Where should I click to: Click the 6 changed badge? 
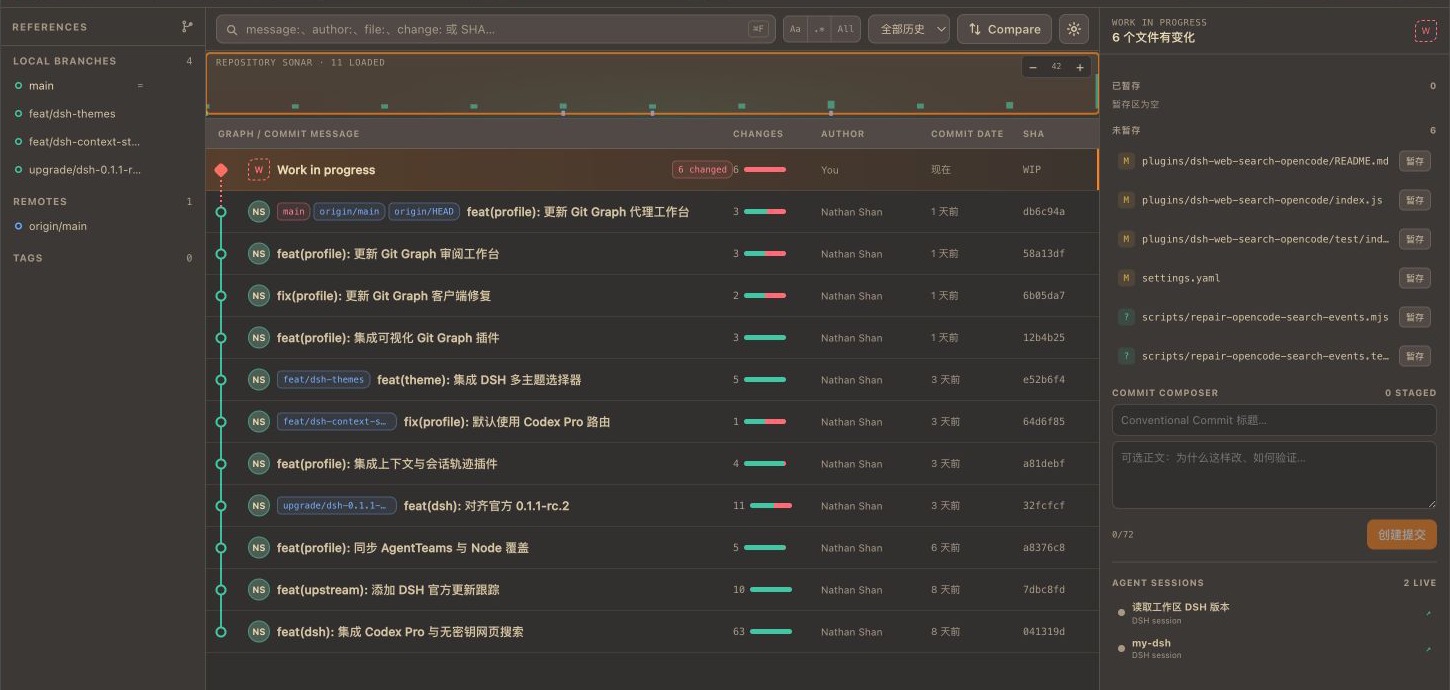coord(702,170)
